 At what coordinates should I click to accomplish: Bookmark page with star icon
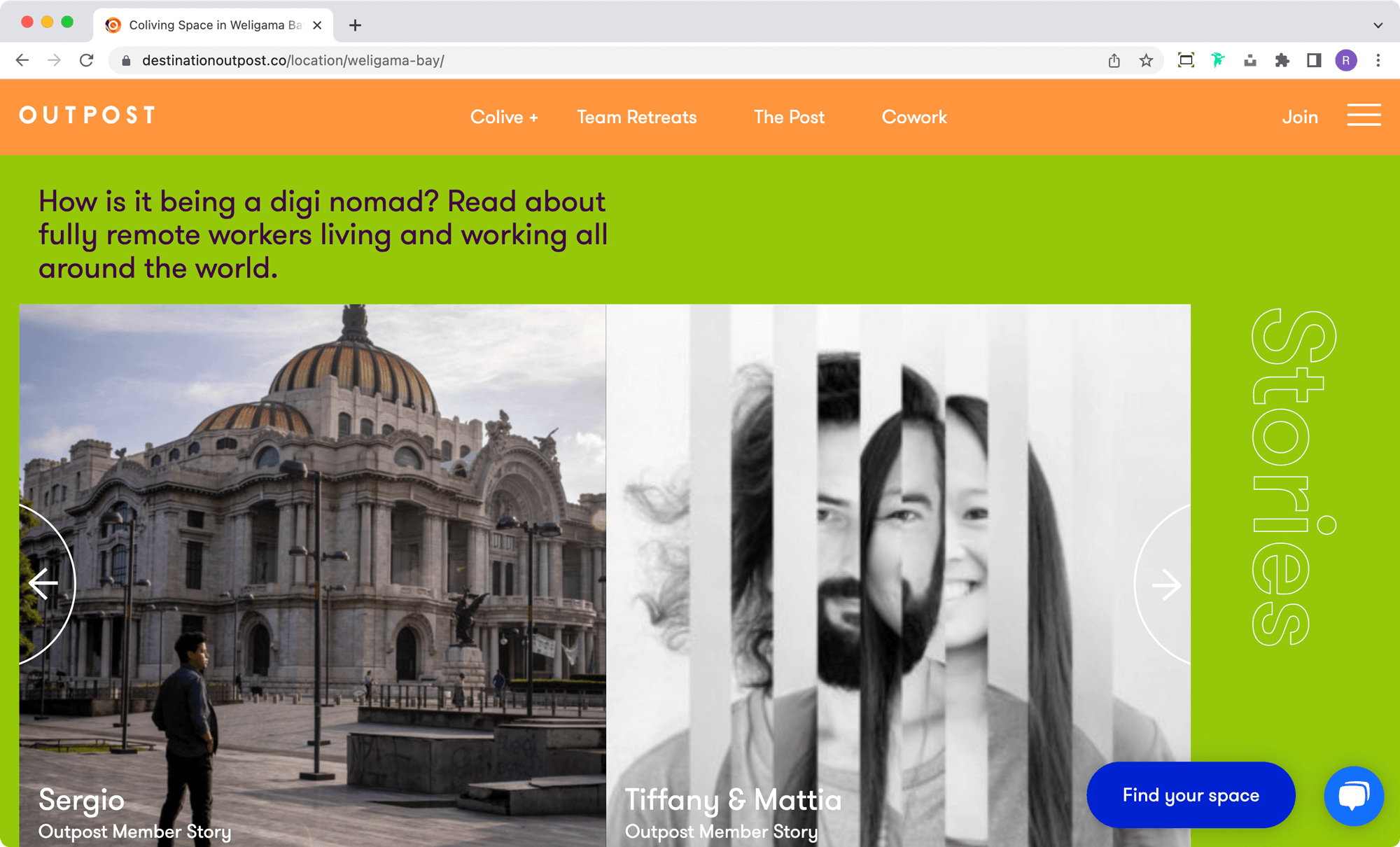click(x=1146, y=61)
